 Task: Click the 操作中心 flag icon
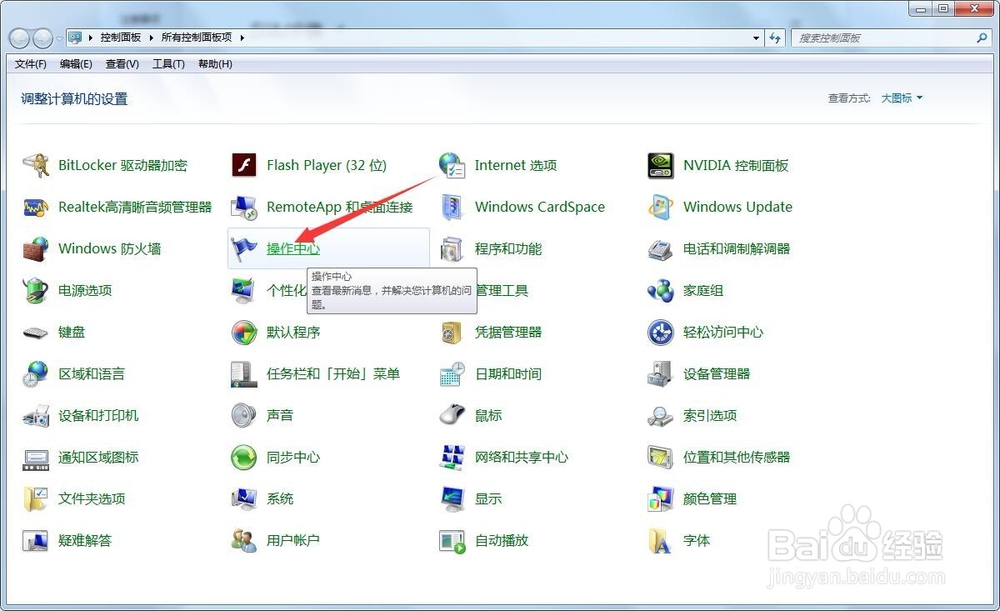coord(244,249)
